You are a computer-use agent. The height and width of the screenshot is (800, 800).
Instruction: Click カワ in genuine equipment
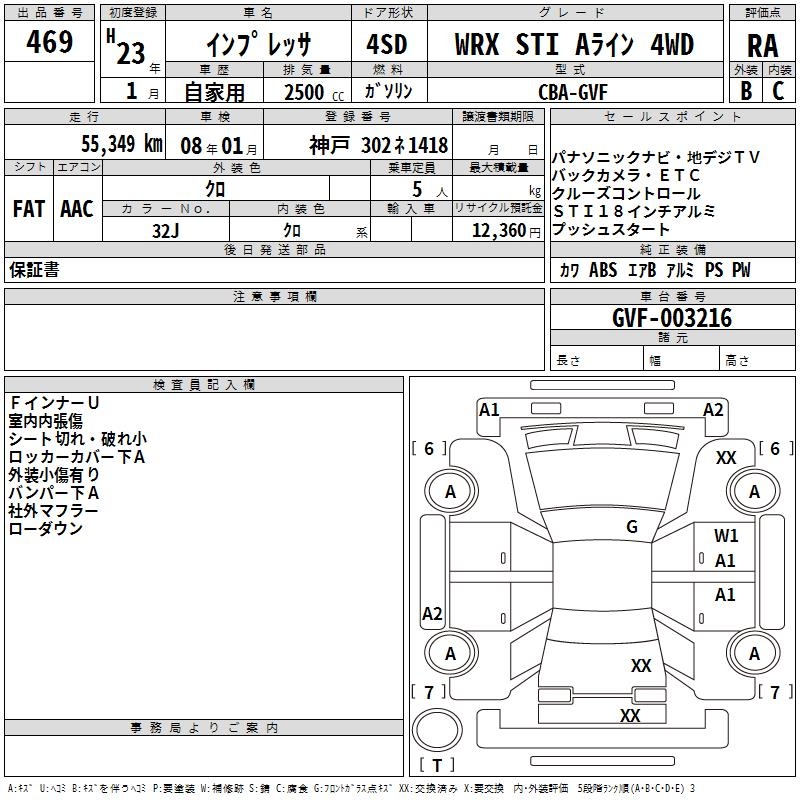(569, 270)
